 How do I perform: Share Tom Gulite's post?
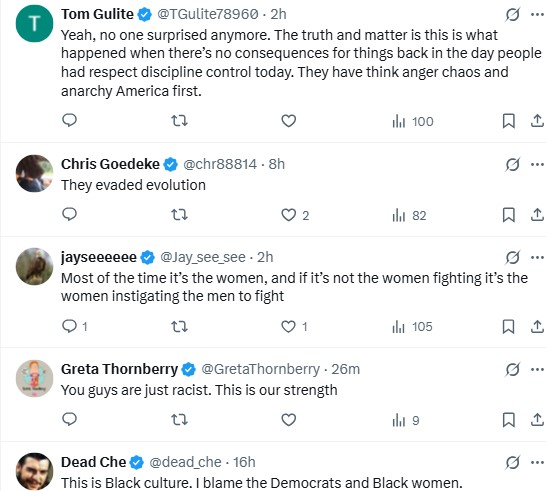pos(537,121)
